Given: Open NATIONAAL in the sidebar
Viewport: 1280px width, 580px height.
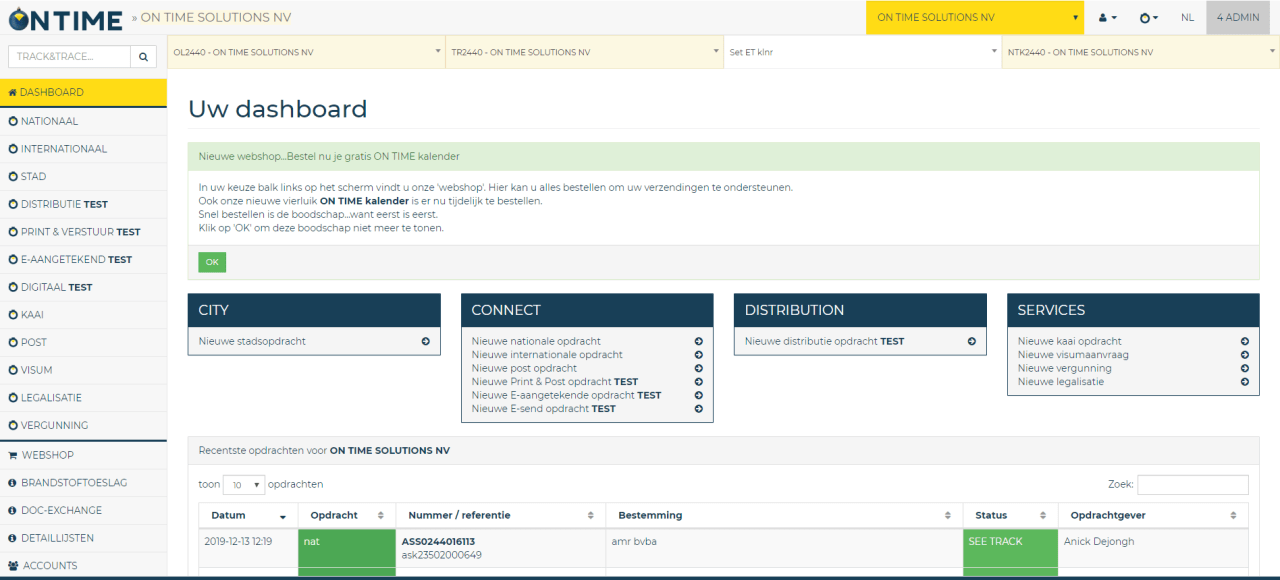Looking at the screenshot, I should 83,121.
